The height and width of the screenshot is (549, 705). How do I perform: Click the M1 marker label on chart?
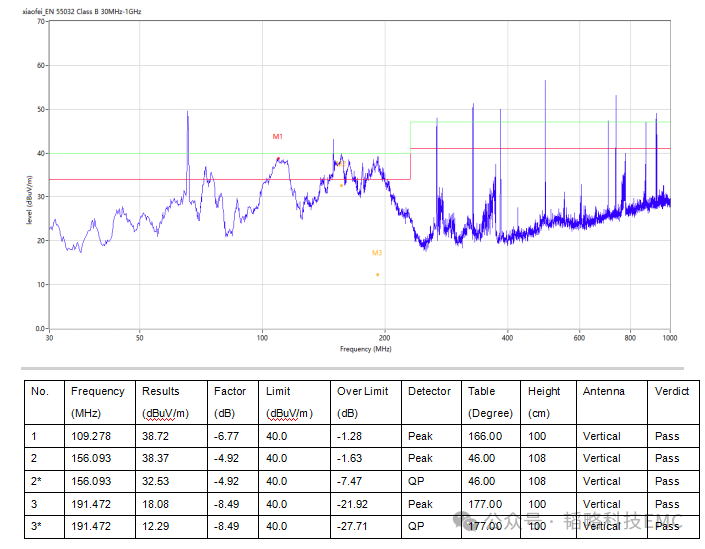tap(278, 136)
